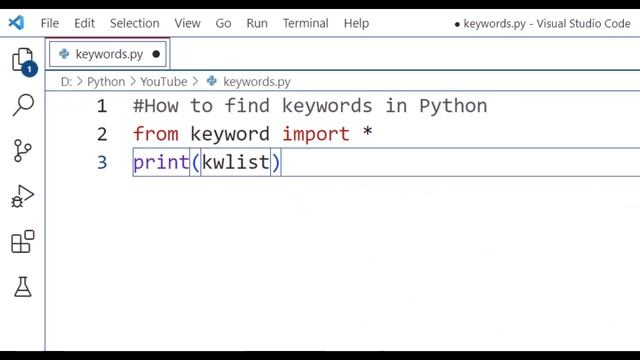The image size is (640, 360).
Task: Click the comment '#How to find keywords in Python'
Action: [310, 107]
